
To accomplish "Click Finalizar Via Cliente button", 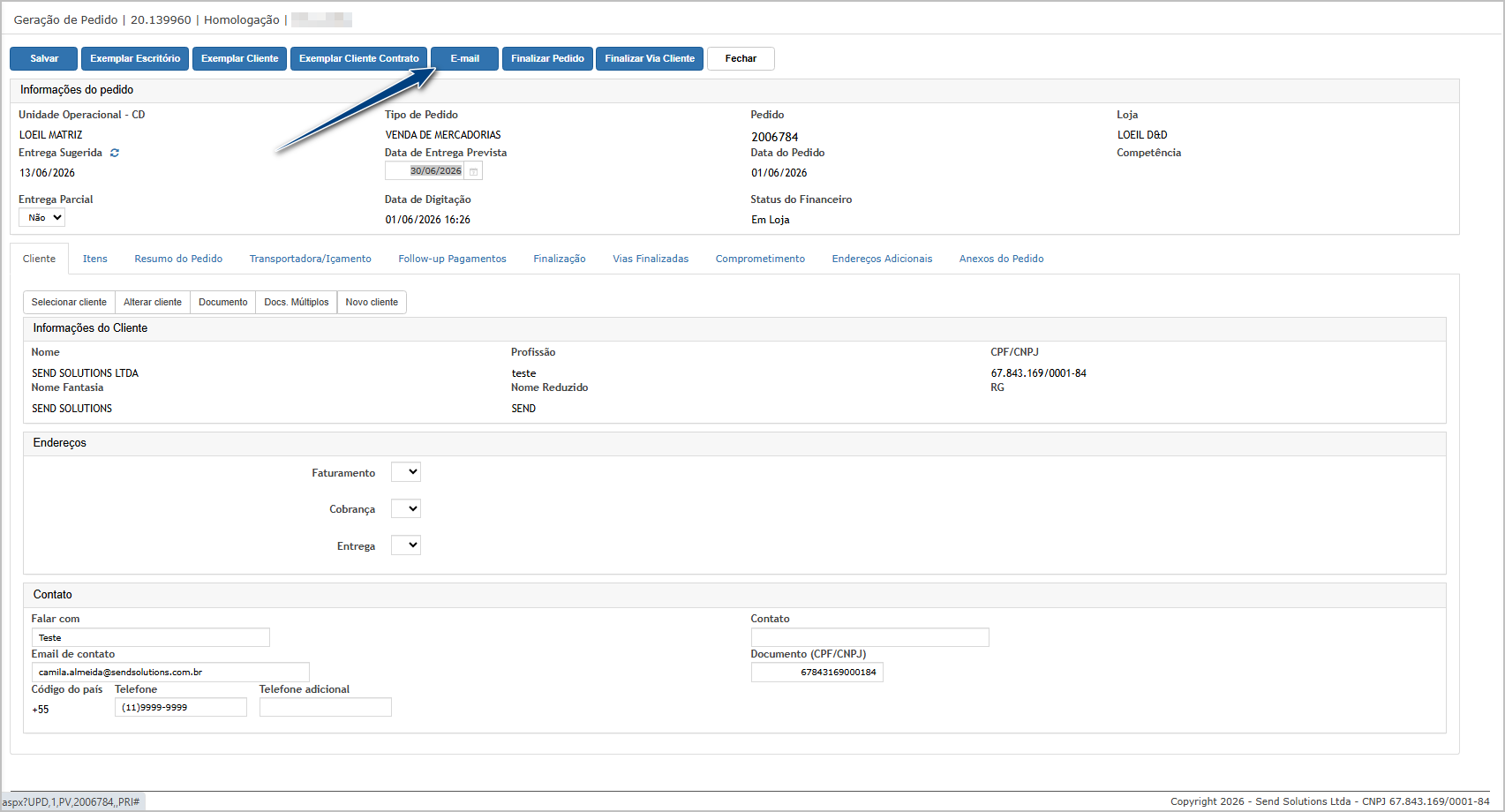I will pos(650,58).
